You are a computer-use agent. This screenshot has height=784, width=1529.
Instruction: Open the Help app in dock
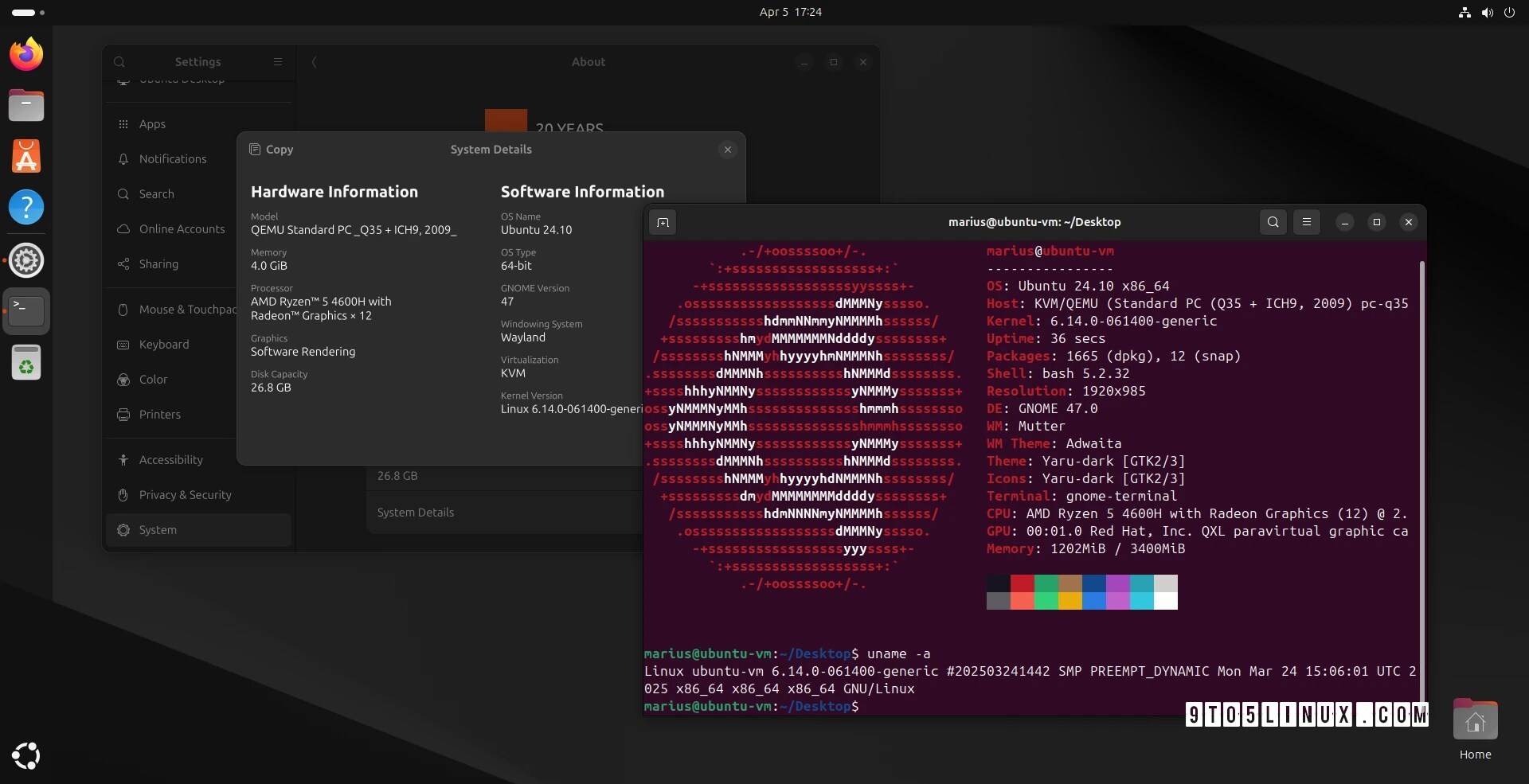click(x=26, y=207)
